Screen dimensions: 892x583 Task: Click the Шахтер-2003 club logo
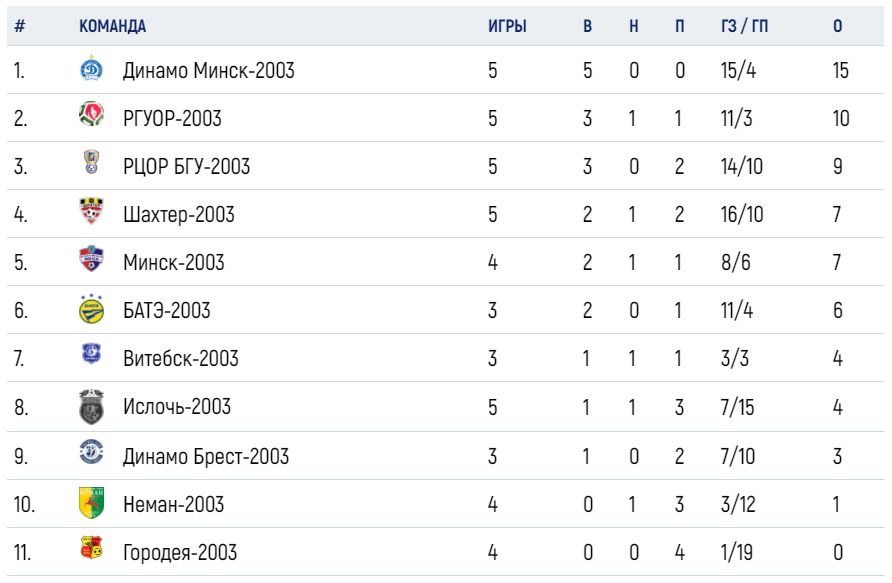coord(91,210)
